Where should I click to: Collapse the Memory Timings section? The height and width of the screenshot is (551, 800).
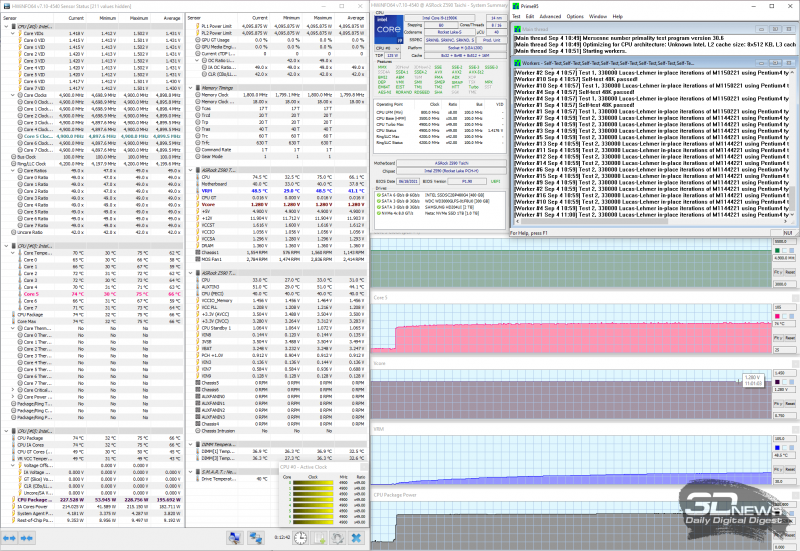[190, 88]
